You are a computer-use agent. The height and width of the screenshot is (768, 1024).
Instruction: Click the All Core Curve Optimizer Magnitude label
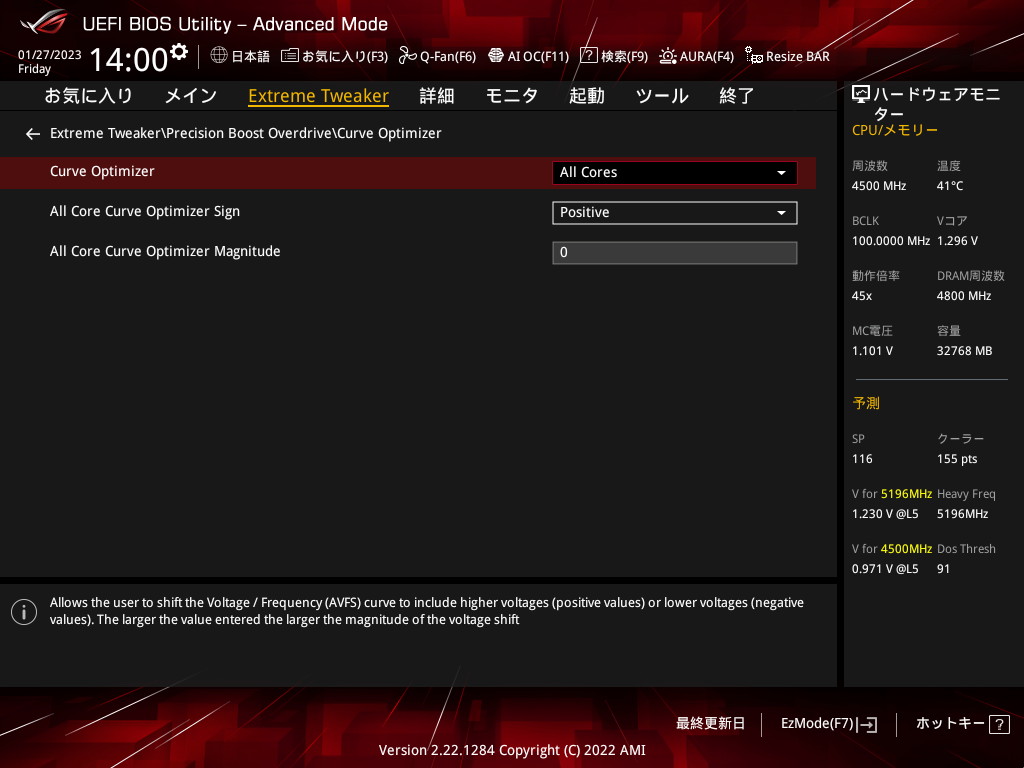click(x=165, y=251)
